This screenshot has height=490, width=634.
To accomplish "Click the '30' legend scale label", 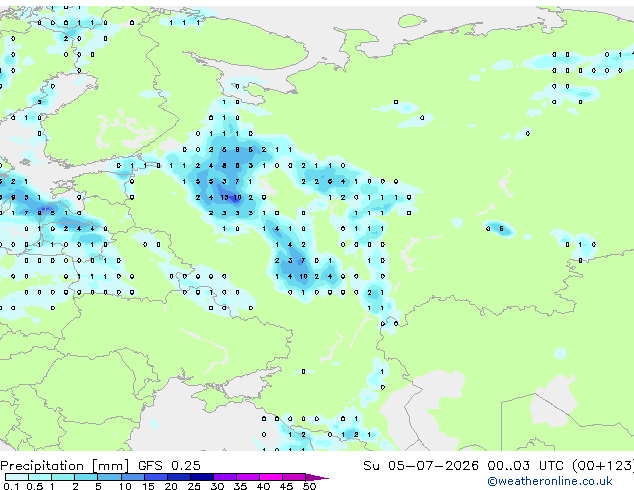I will click(x=217, y=486).
